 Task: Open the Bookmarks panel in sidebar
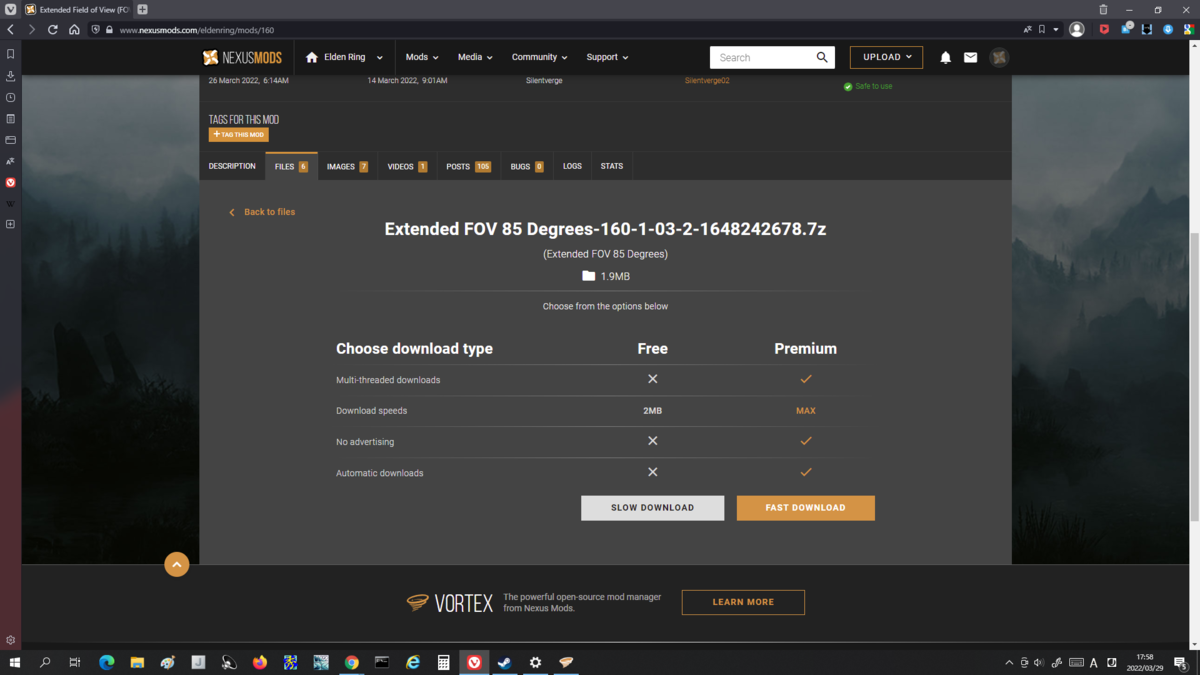pyautogui.click(x=10, y=54)
